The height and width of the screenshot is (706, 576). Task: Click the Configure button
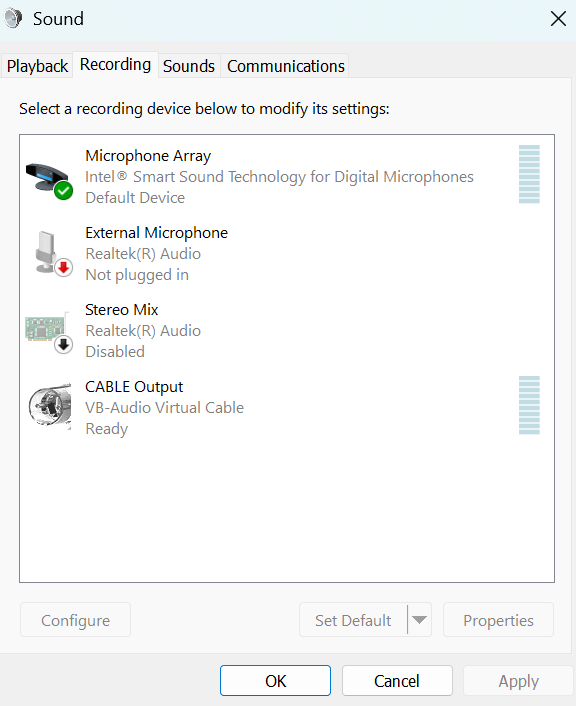75,620
